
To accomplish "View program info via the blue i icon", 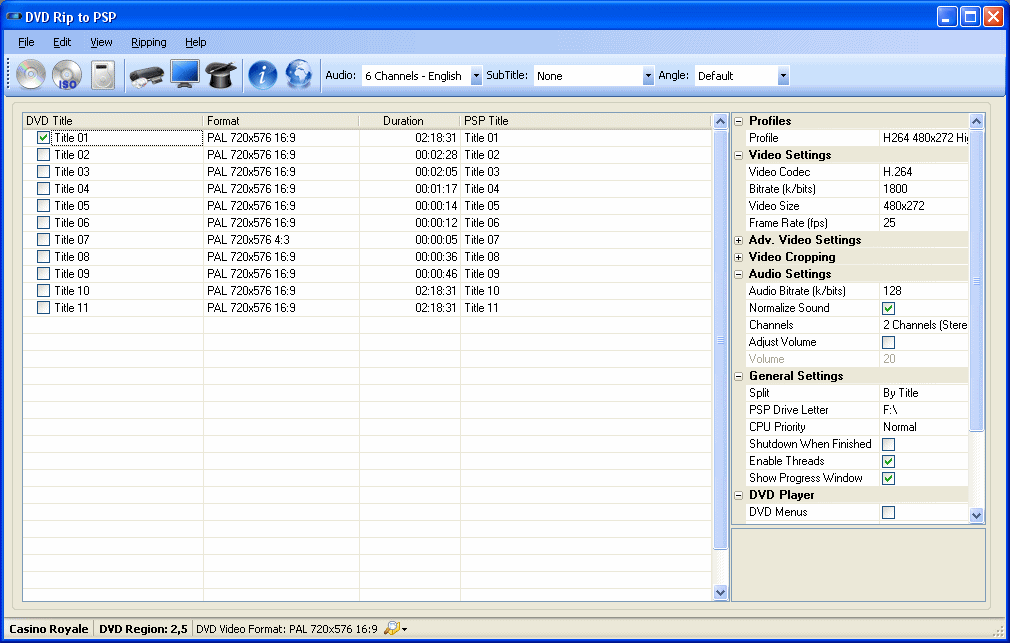I will pos(262,75).
